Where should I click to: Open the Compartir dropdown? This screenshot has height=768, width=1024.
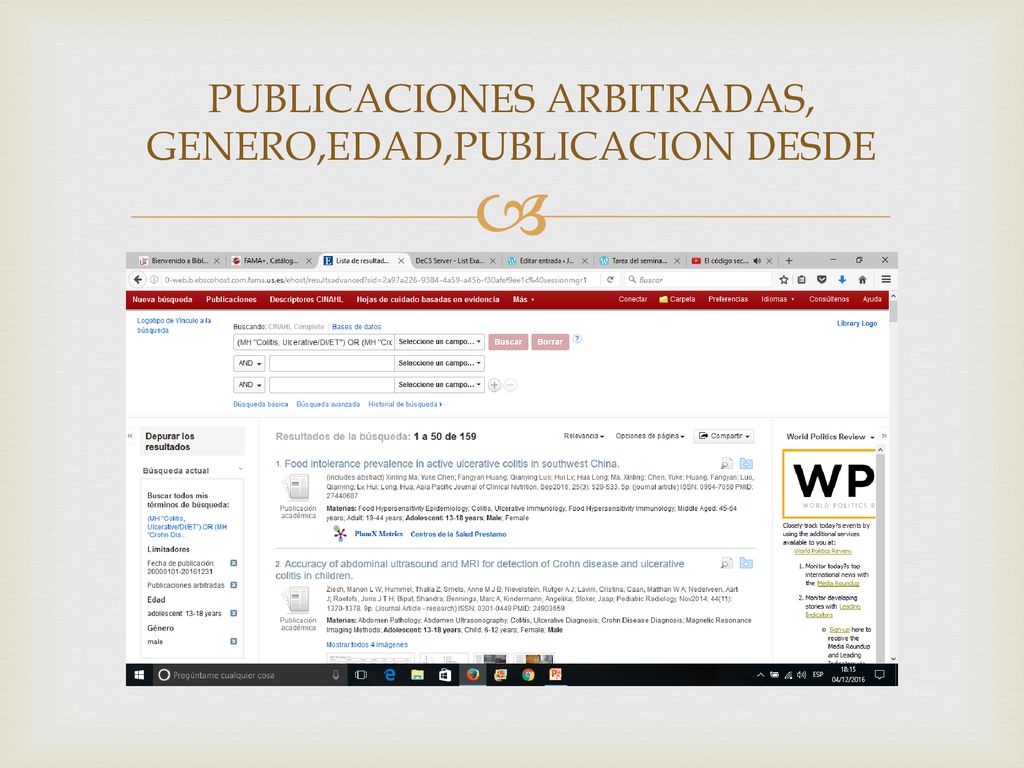click(x=724, y=436)
